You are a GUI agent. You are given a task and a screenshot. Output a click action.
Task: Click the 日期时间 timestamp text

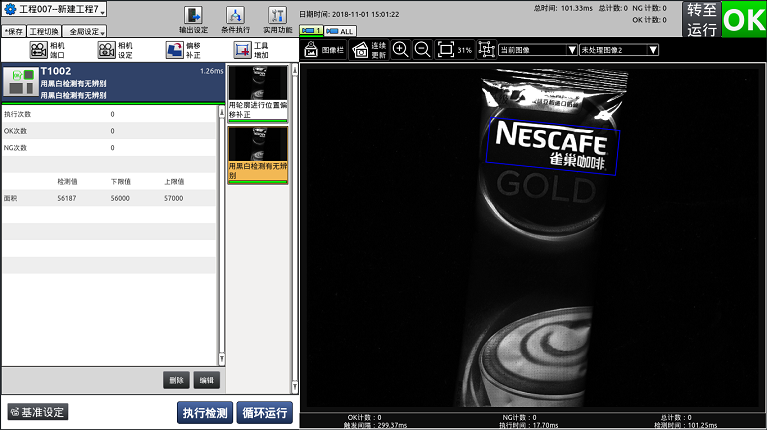click(x=349, y=14)
